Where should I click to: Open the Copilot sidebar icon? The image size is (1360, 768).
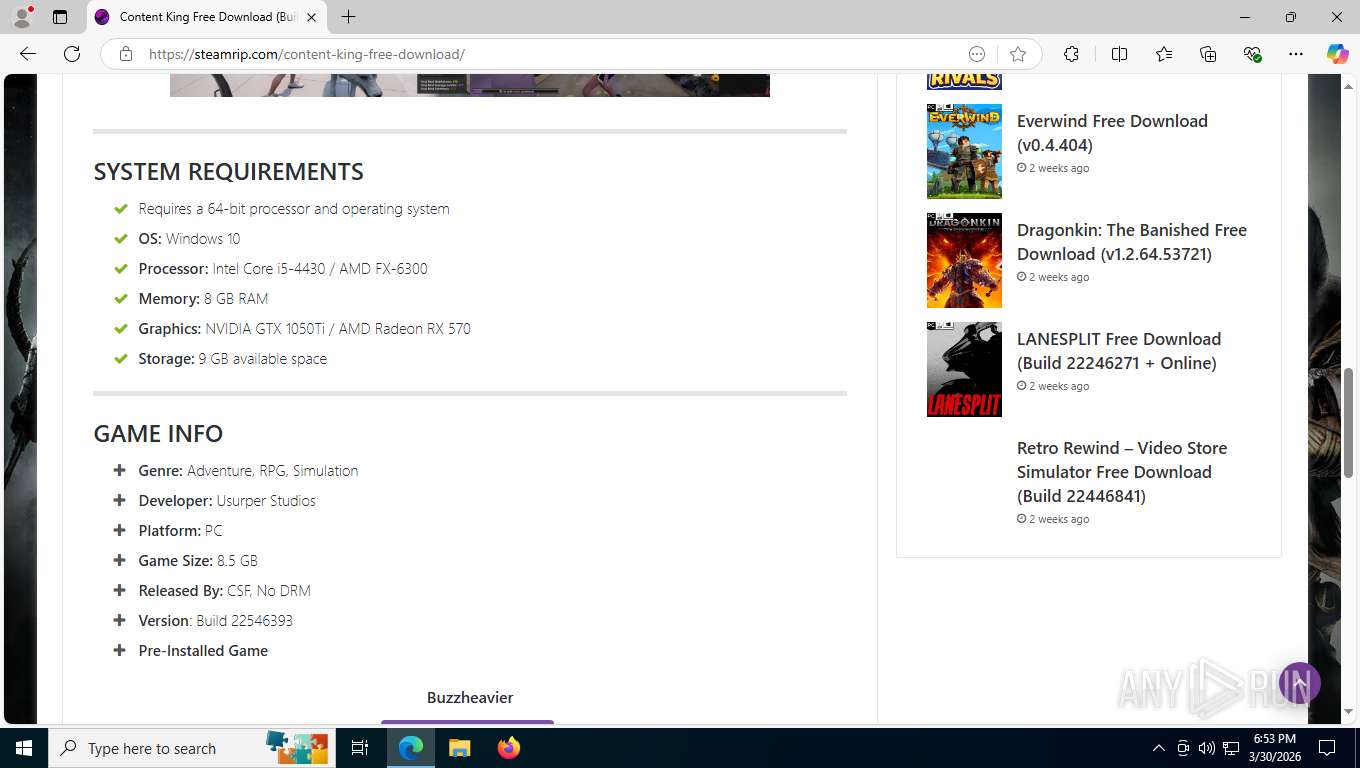coord(1338,54)
